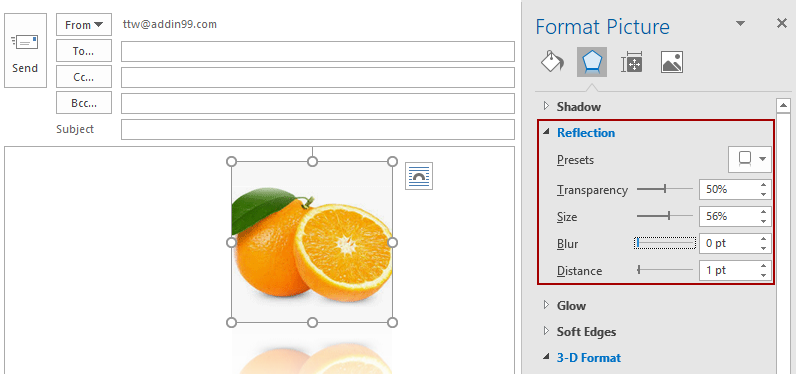This screenshot has height=374, width=796.
Task: Click the To... recipients button
Action: tap(84, 51)
